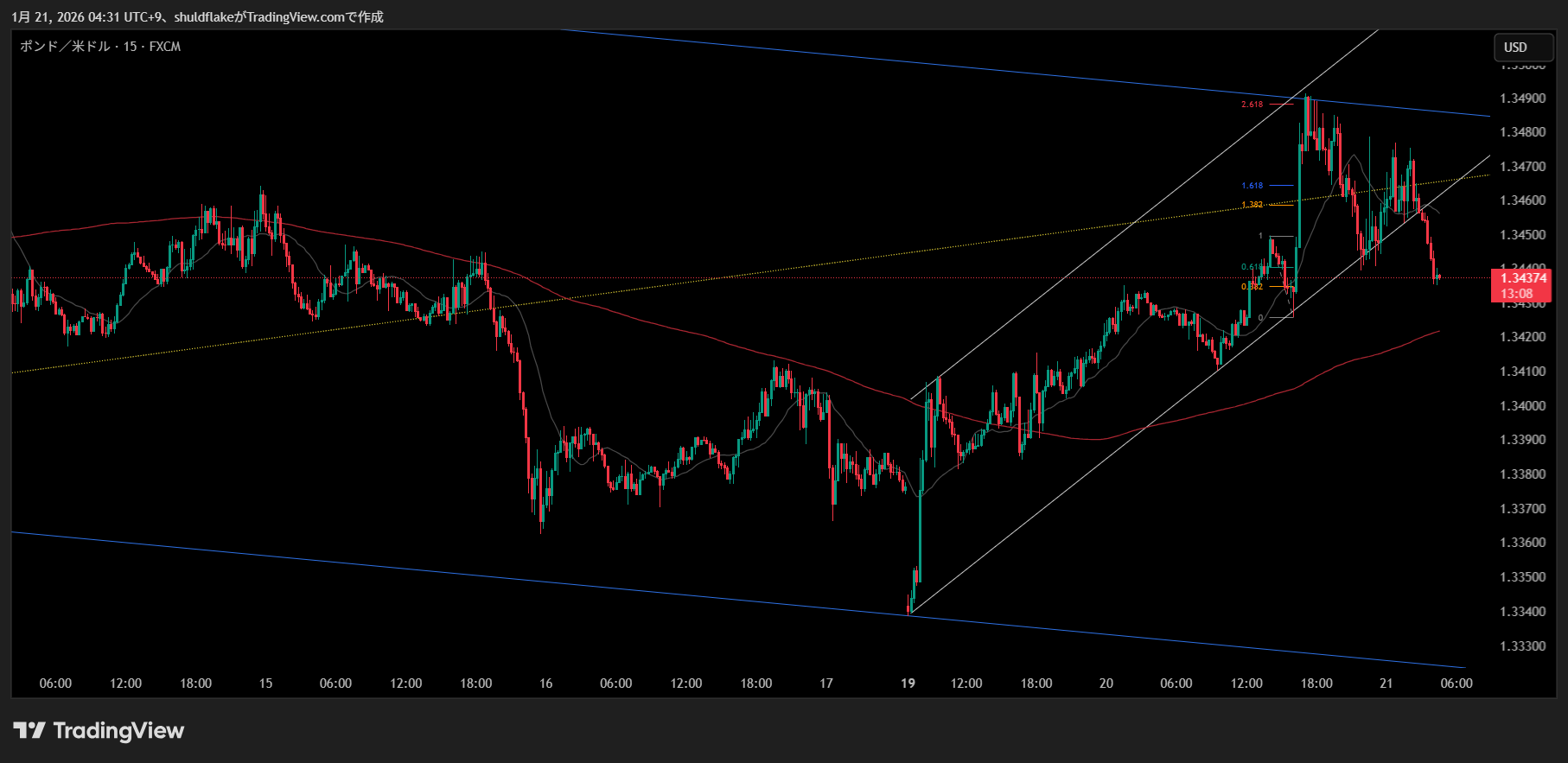Click the 16 date on time axis

pos(545,684)
